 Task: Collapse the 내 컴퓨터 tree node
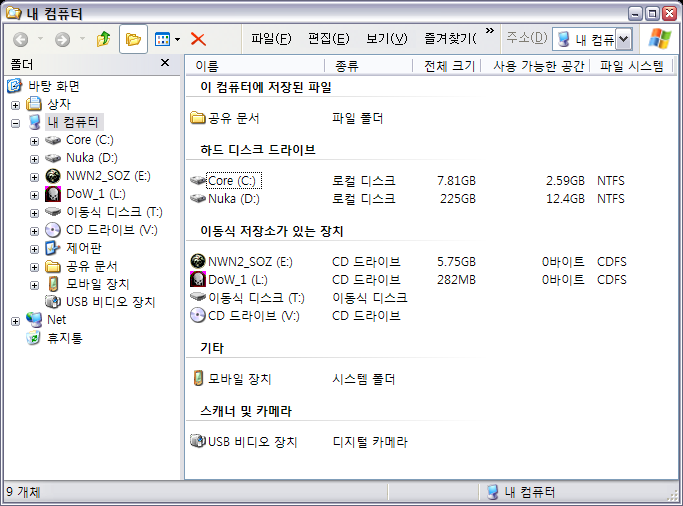pyautogui.click(x=15, y=123)
